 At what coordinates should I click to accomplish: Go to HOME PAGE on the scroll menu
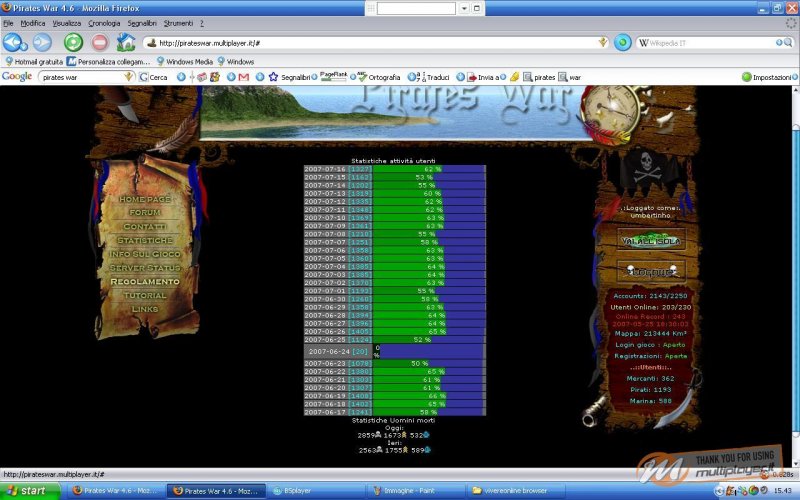pyautogui.click(x=145, y=199)
